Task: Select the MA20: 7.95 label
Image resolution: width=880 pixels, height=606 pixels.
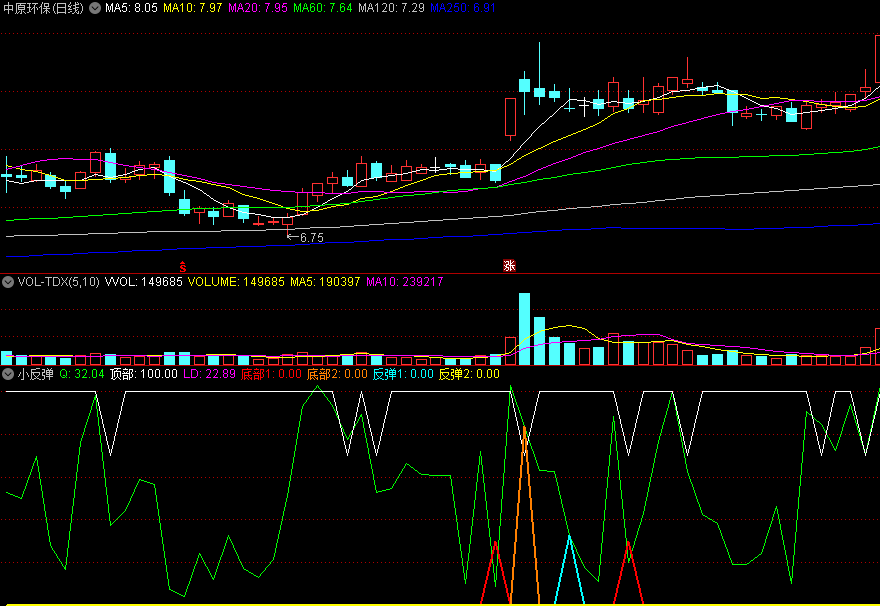Action: 258,8
